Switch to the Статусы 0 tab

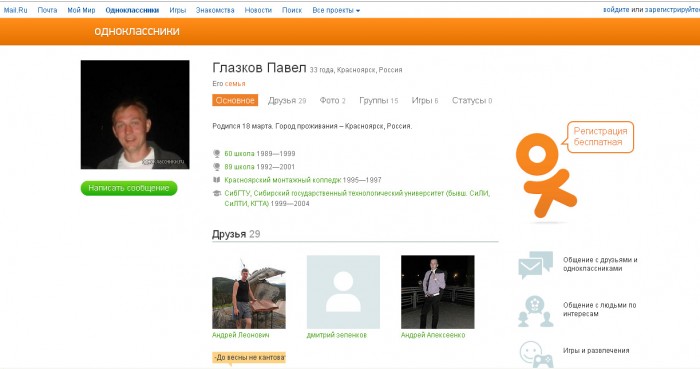[x=472, y=100]
